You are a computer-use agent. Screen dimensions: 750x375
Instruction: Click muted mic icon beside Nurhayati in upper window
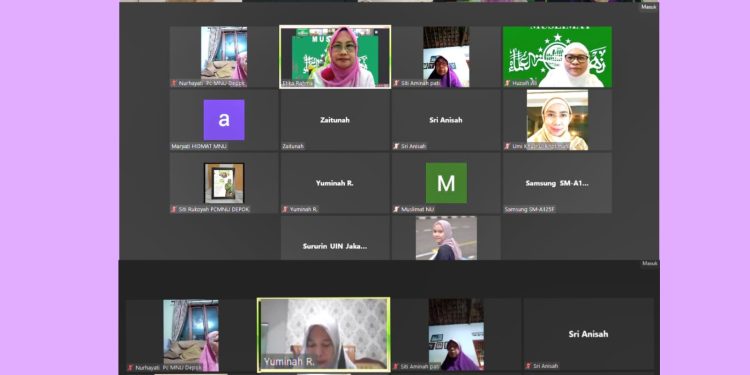pos(174,83)
